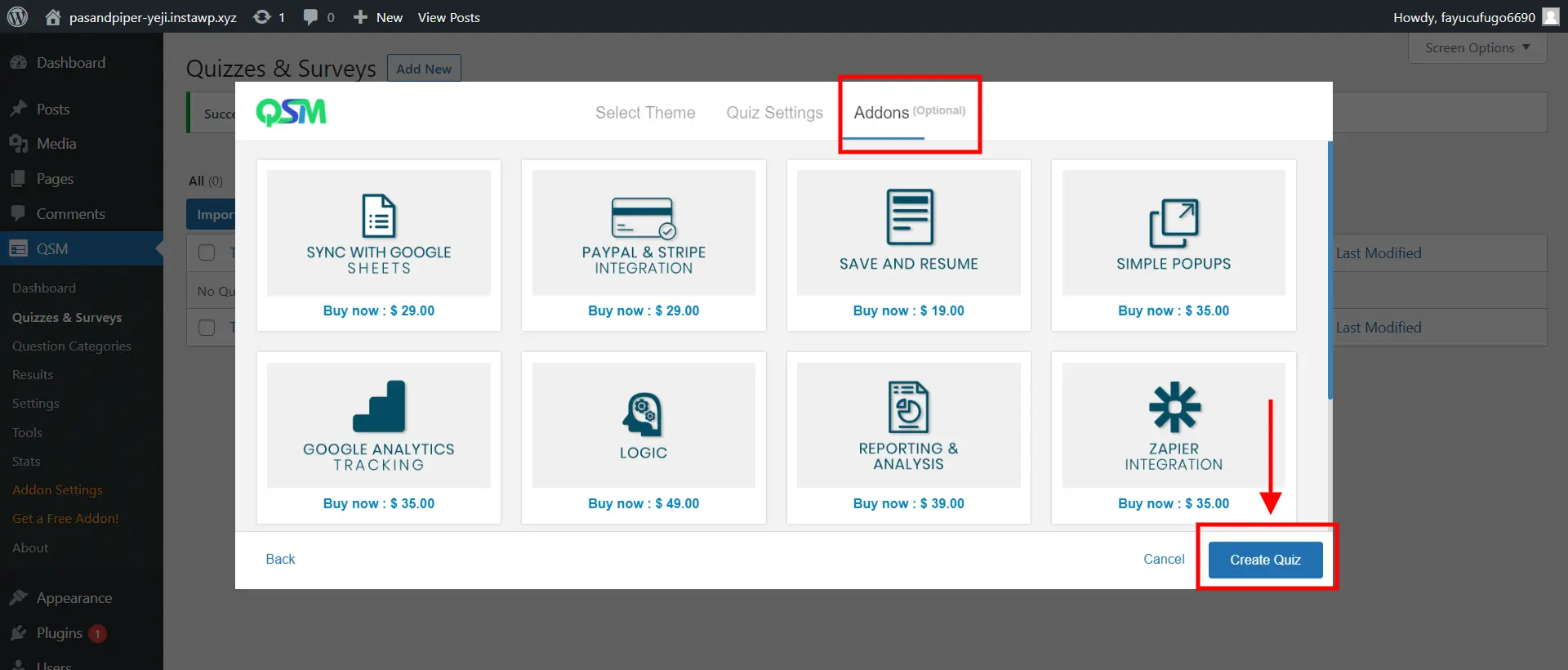This screenshot has height=670, width=1568.
Task: Open the updates circular arrows icon
Action: click(261, 16)
